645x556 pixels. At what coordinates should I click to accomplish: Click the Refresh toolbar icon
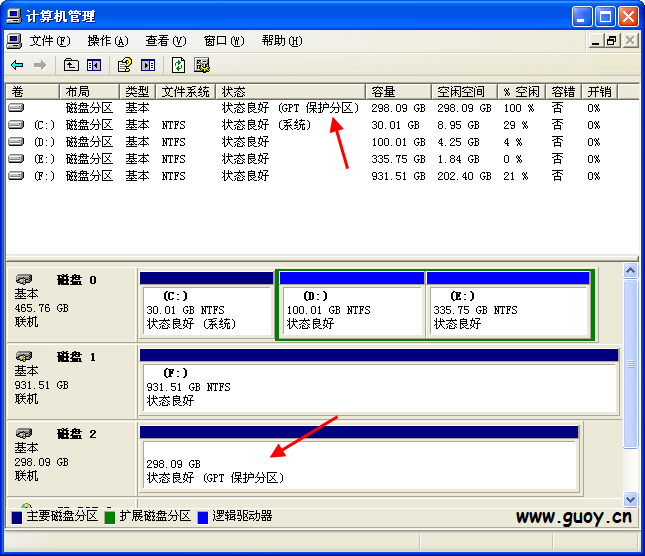(x=178, y=65)
